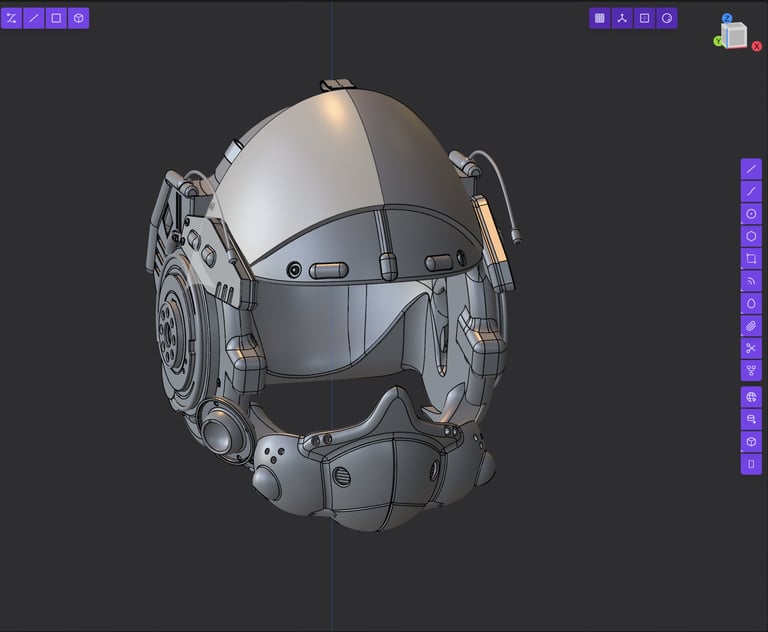768x632 pixels.
Task: Select the Box cube tool in right toolbar
Action: click(x=751, y=442)
